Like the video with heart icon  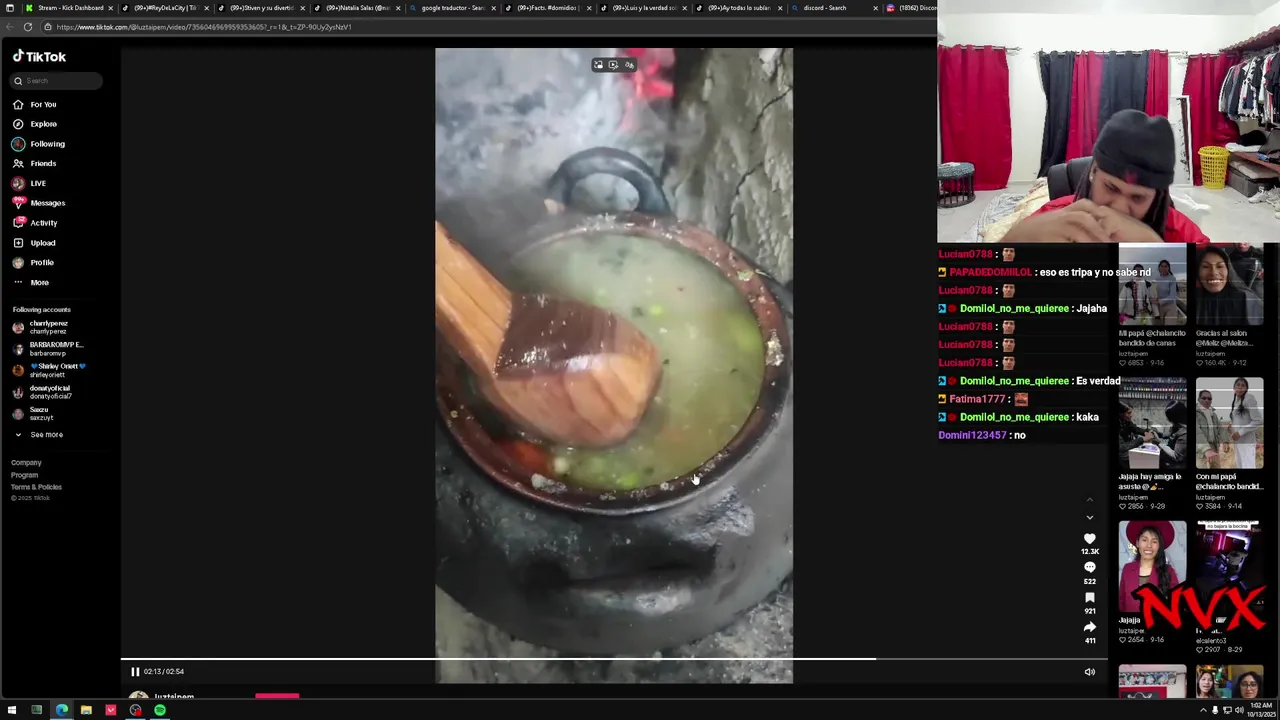click(x=1090, y=539)
